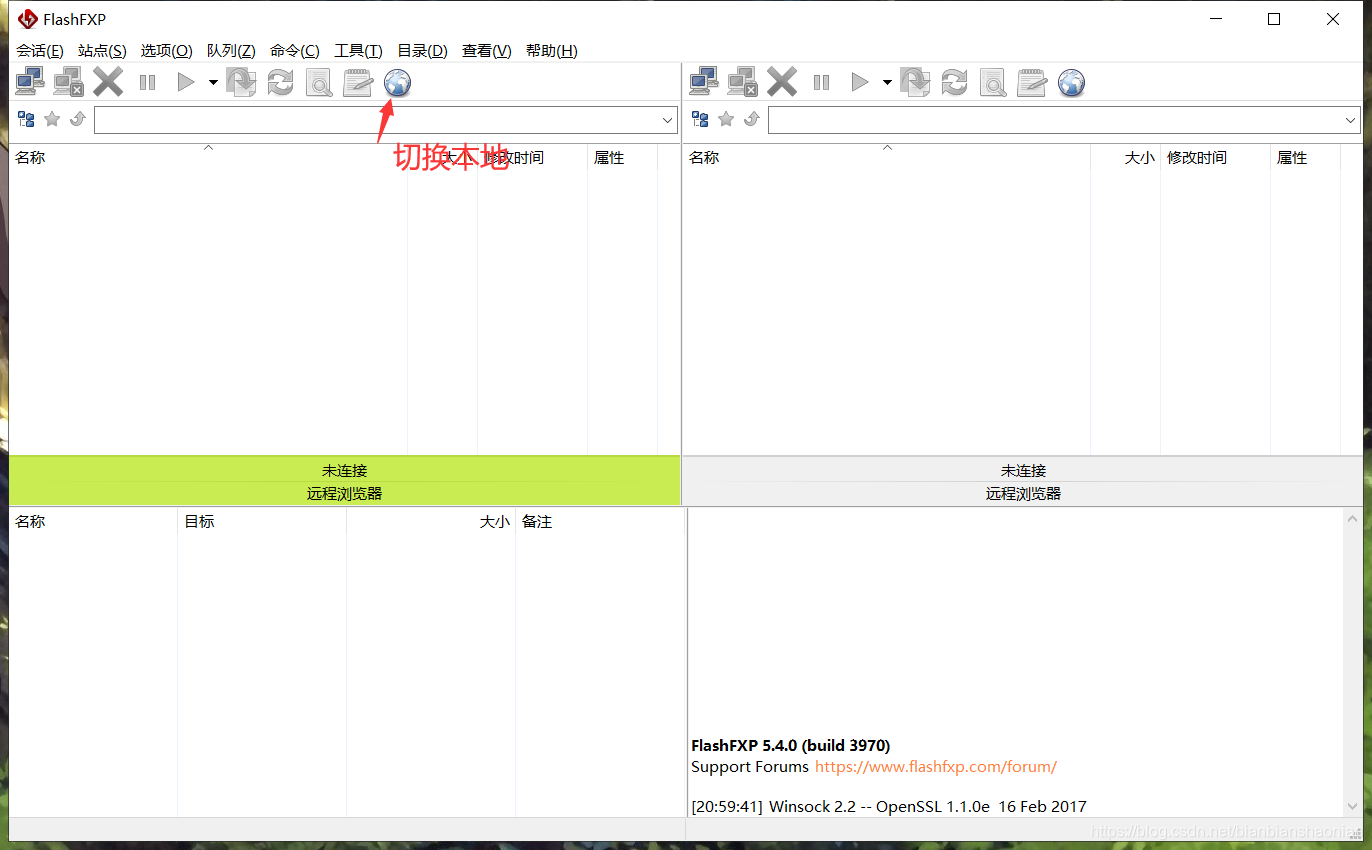Click the transfer documents icon in left toolbar
The width and height of the screenshot is (1372, 850).
coord(241,82)
